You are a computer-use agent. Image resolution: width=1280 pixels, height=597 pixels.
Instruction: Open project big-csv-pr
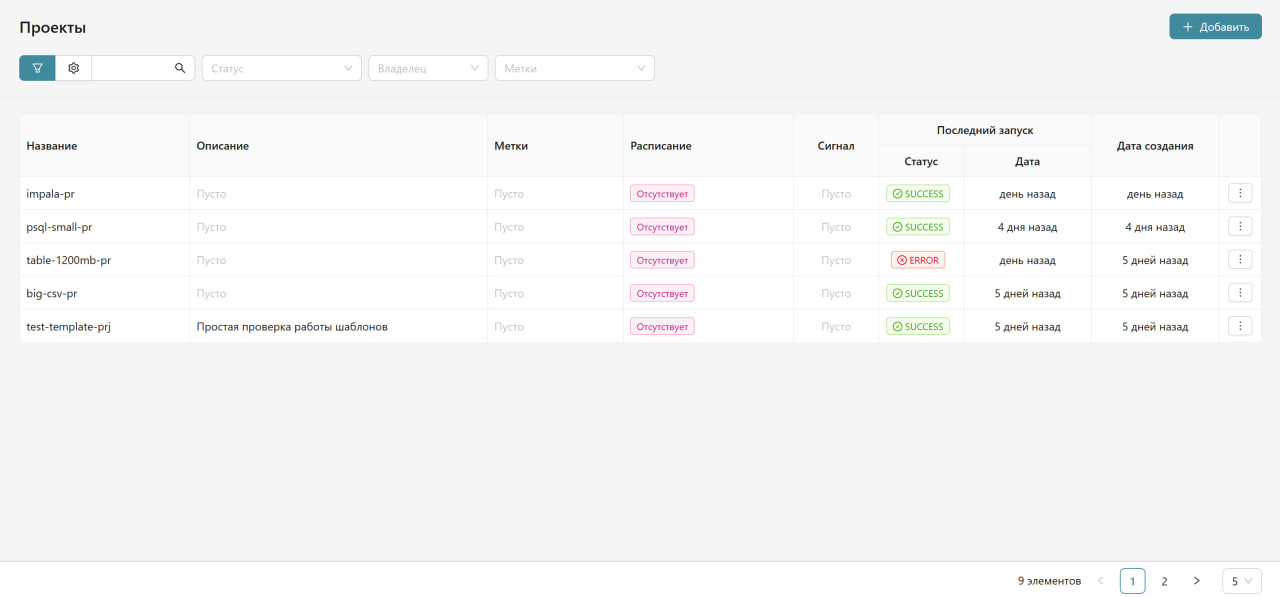click(x=51, y=293)
